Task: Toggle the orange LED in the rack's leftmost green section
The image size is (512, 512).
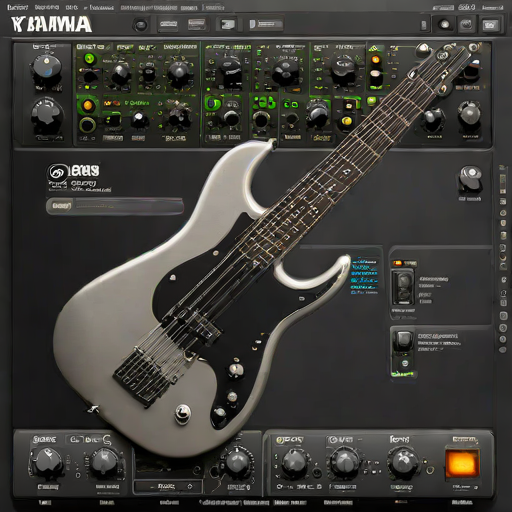Action: point(88,105)
